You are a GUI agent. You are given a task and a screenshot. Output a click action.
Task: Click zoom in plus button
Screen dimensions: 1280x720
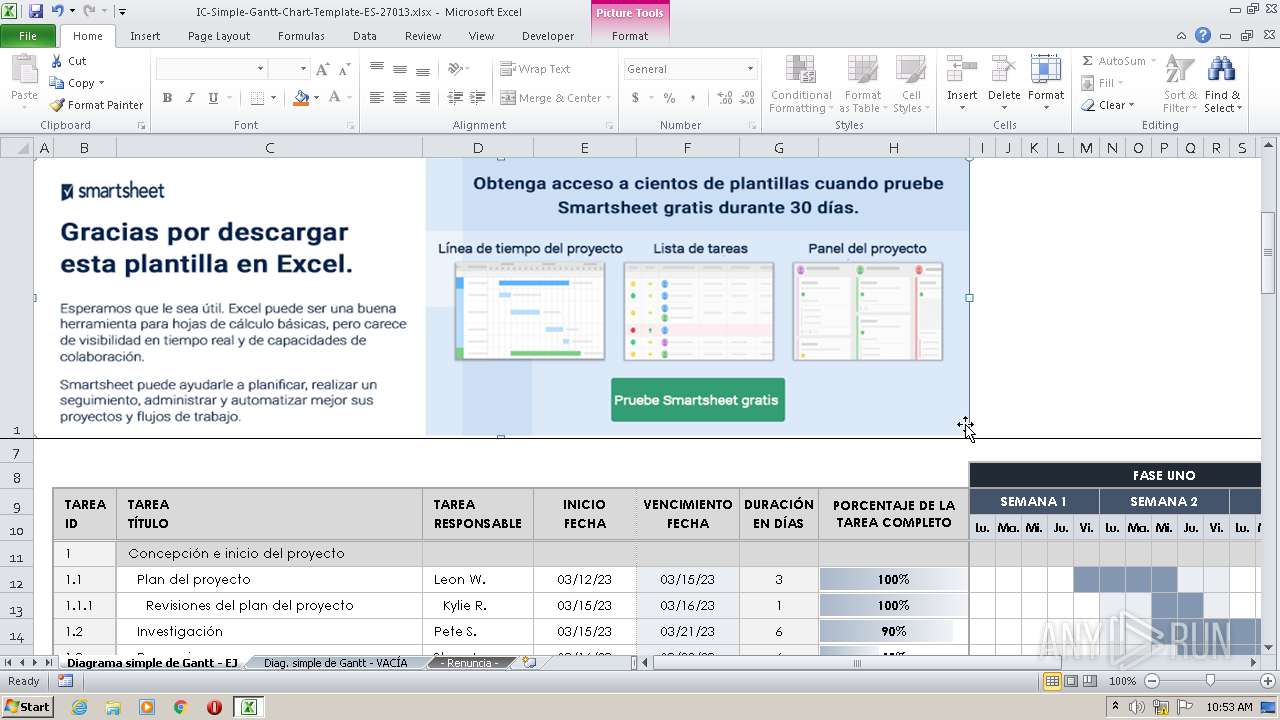(1268, 681)
